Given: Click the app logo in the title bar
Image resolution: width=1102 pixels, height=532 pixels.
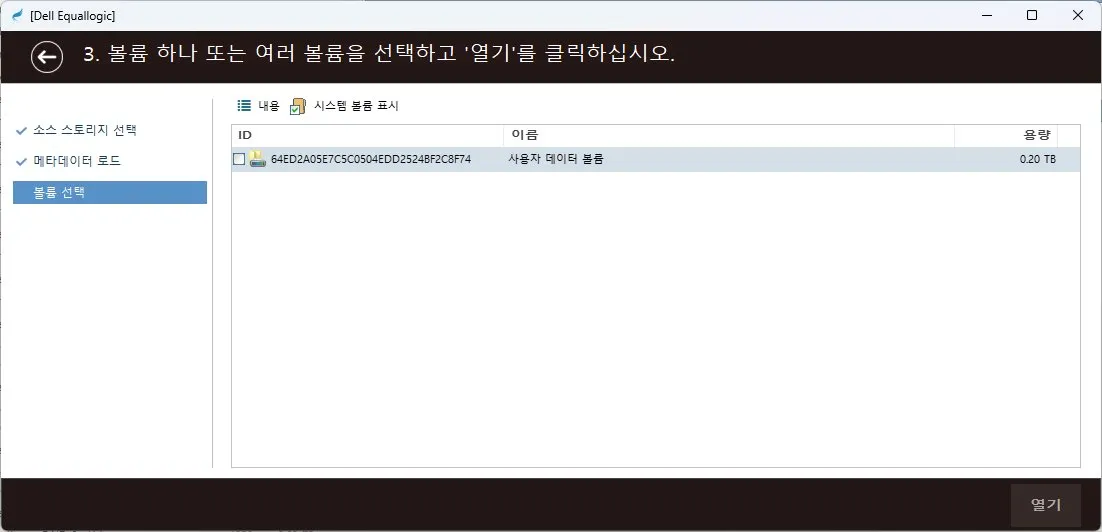Looking at the screenshot, I should coord(18,15).
